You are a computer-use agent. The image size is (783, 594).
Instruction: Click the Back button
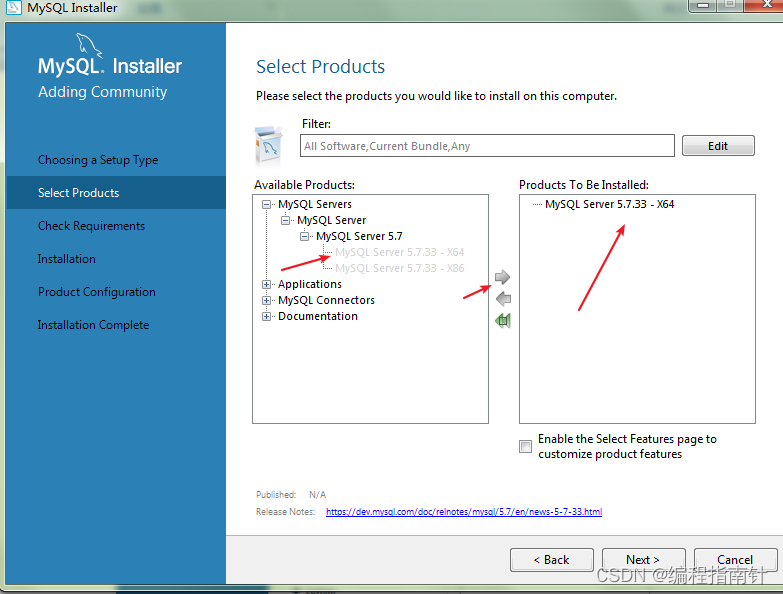[x=552, y=560]
